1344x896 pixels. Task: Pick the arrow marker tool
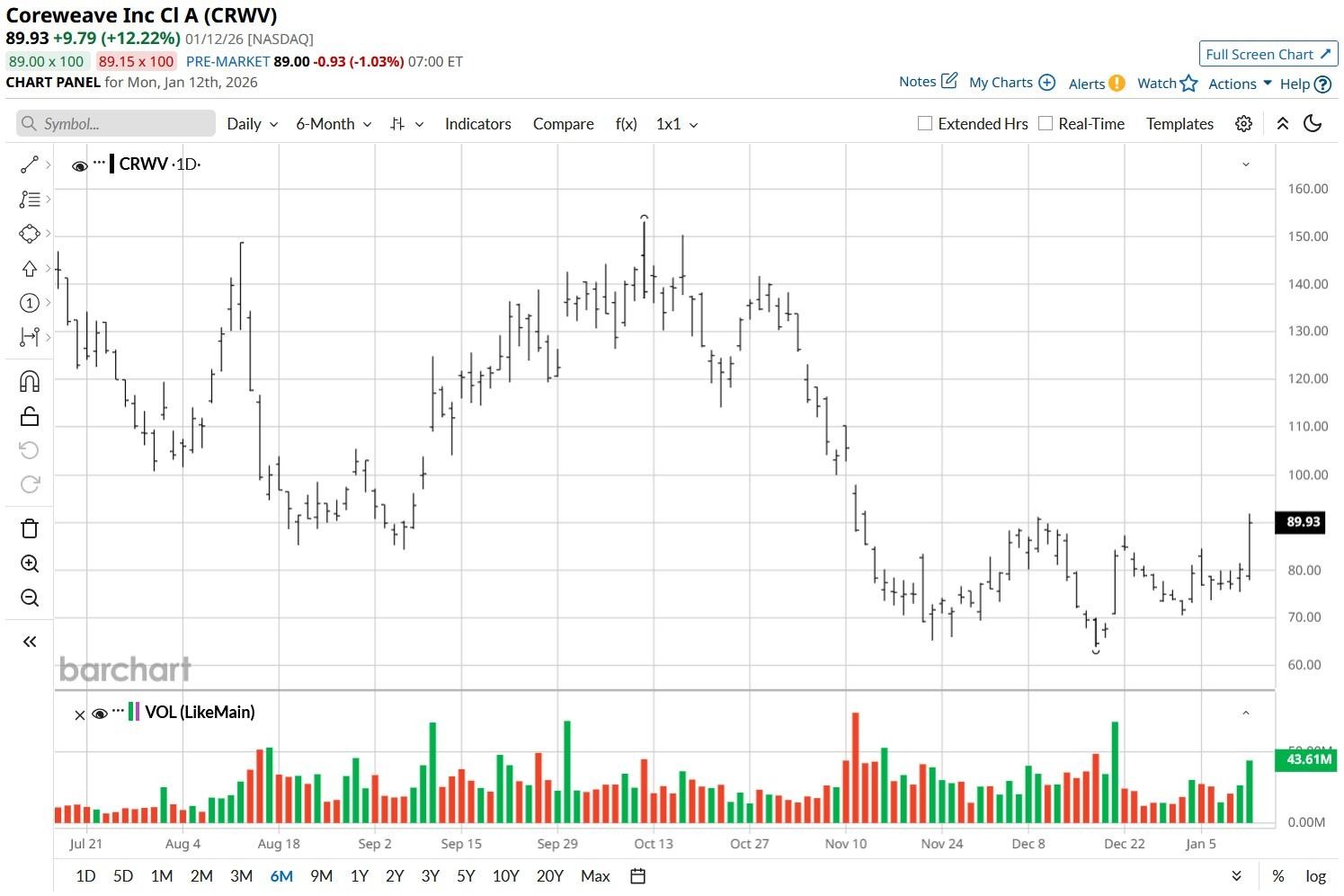(x=30, y=268)
